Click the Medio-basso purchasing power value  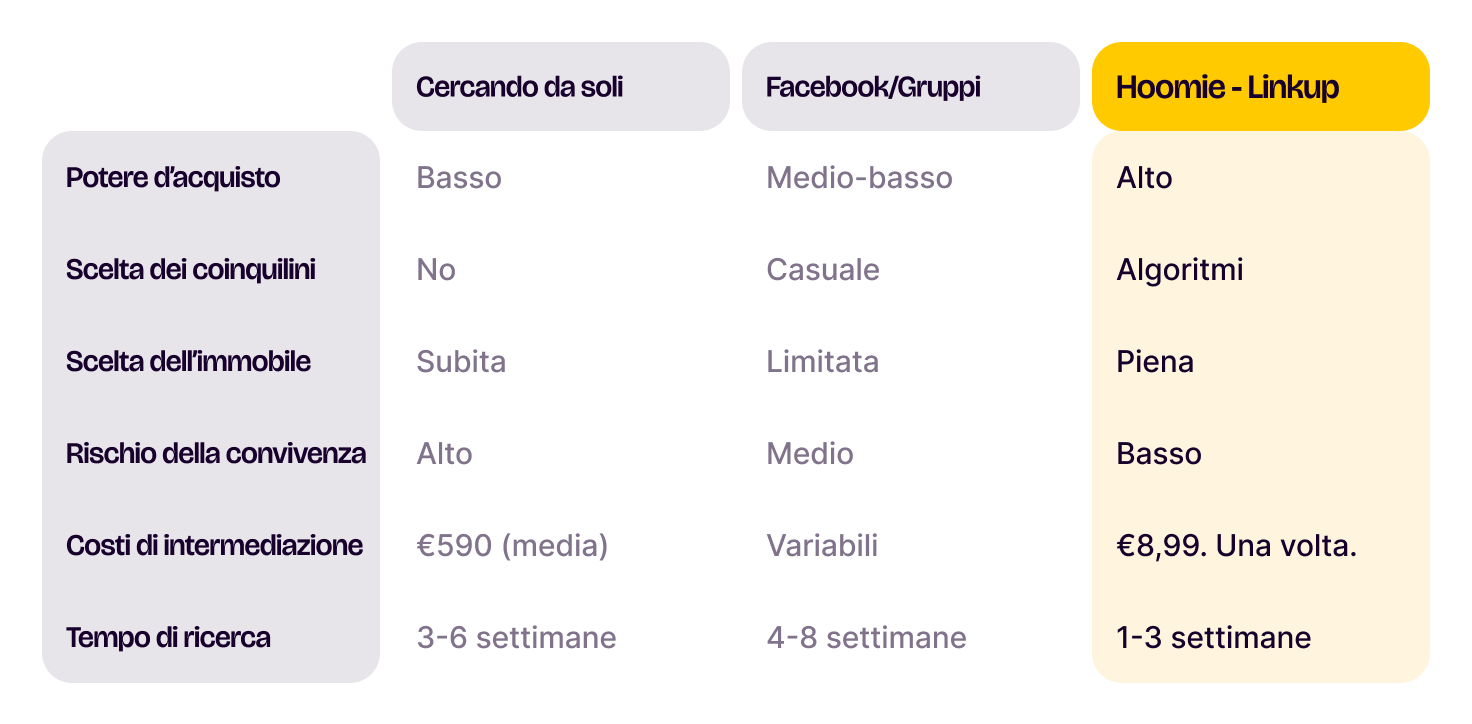coord(859,178)
